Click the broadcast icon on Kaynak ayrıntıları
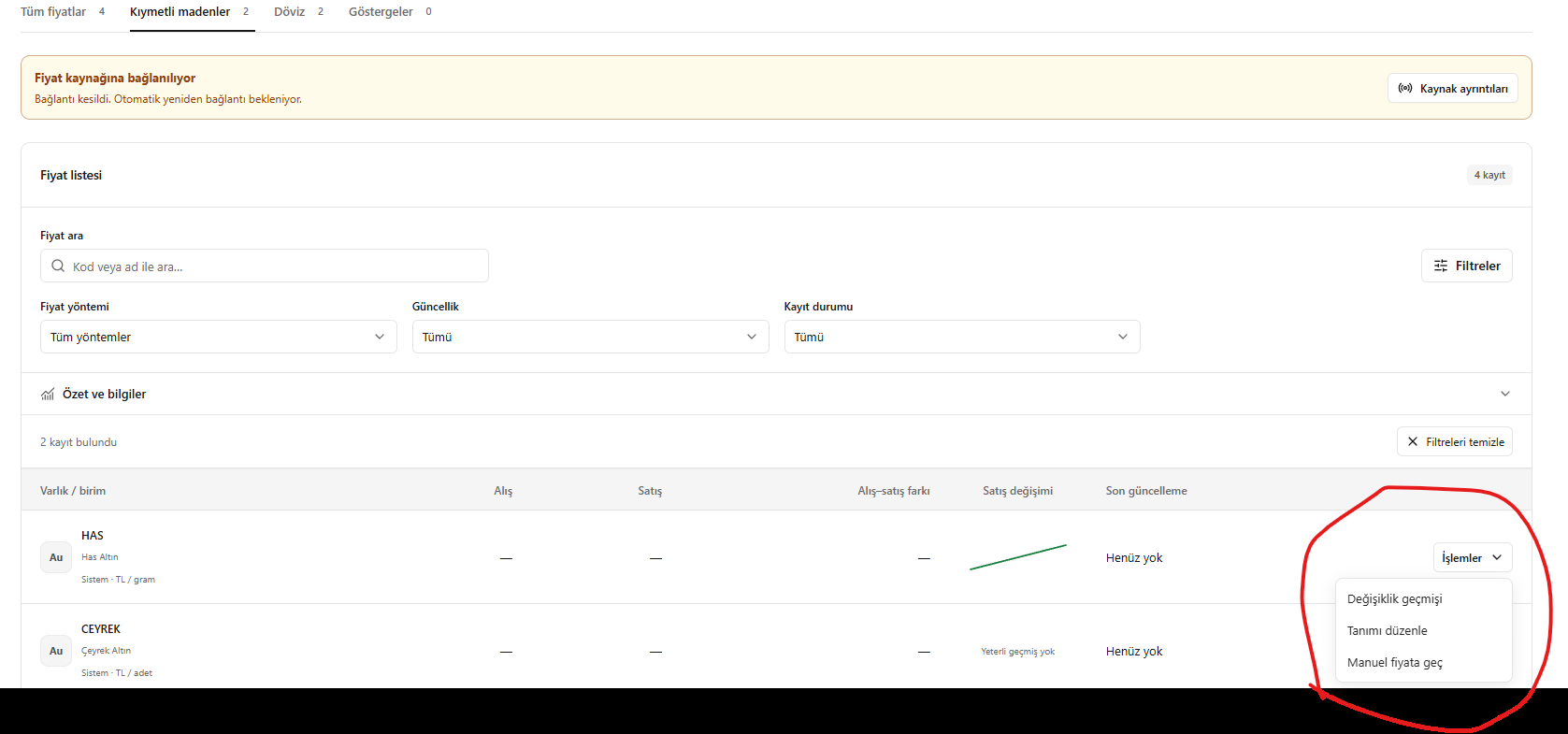 click(1405, 88)
